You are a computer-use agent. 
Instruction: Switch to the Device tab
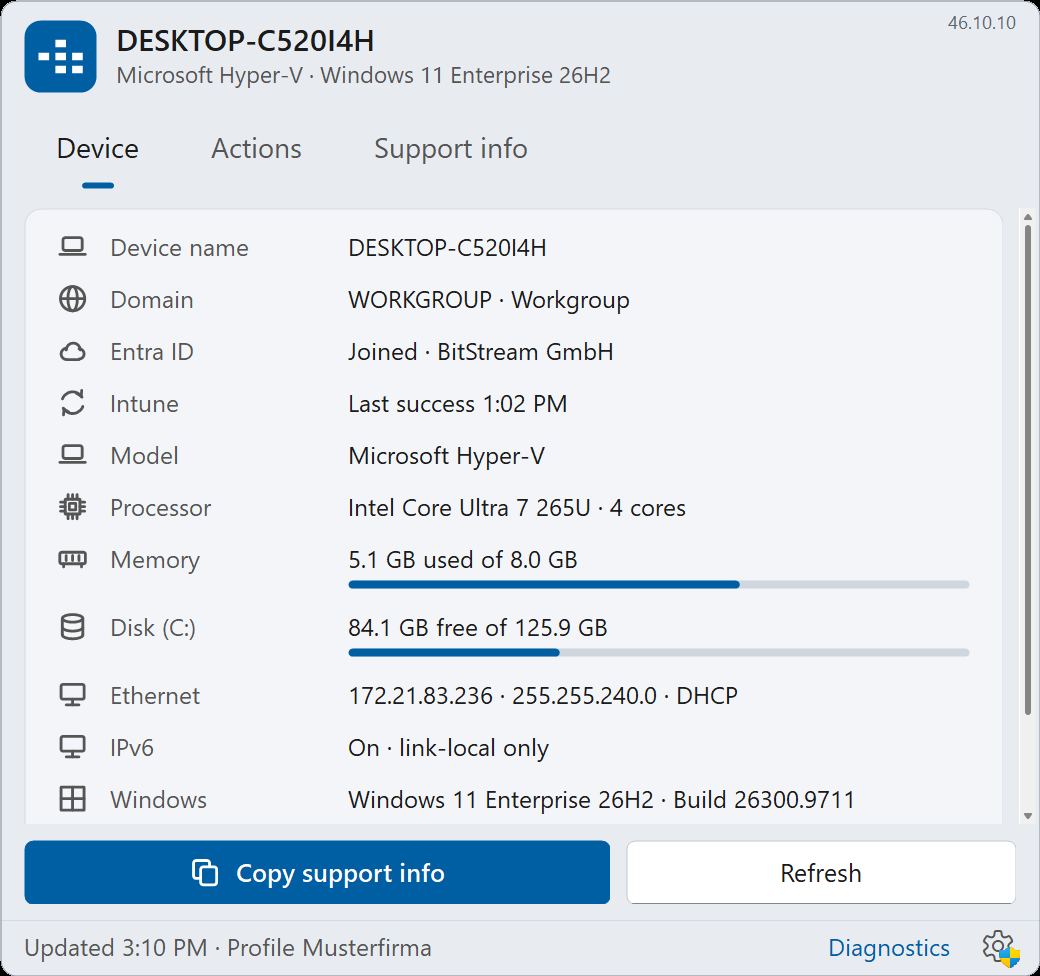(x=98, y=149)
